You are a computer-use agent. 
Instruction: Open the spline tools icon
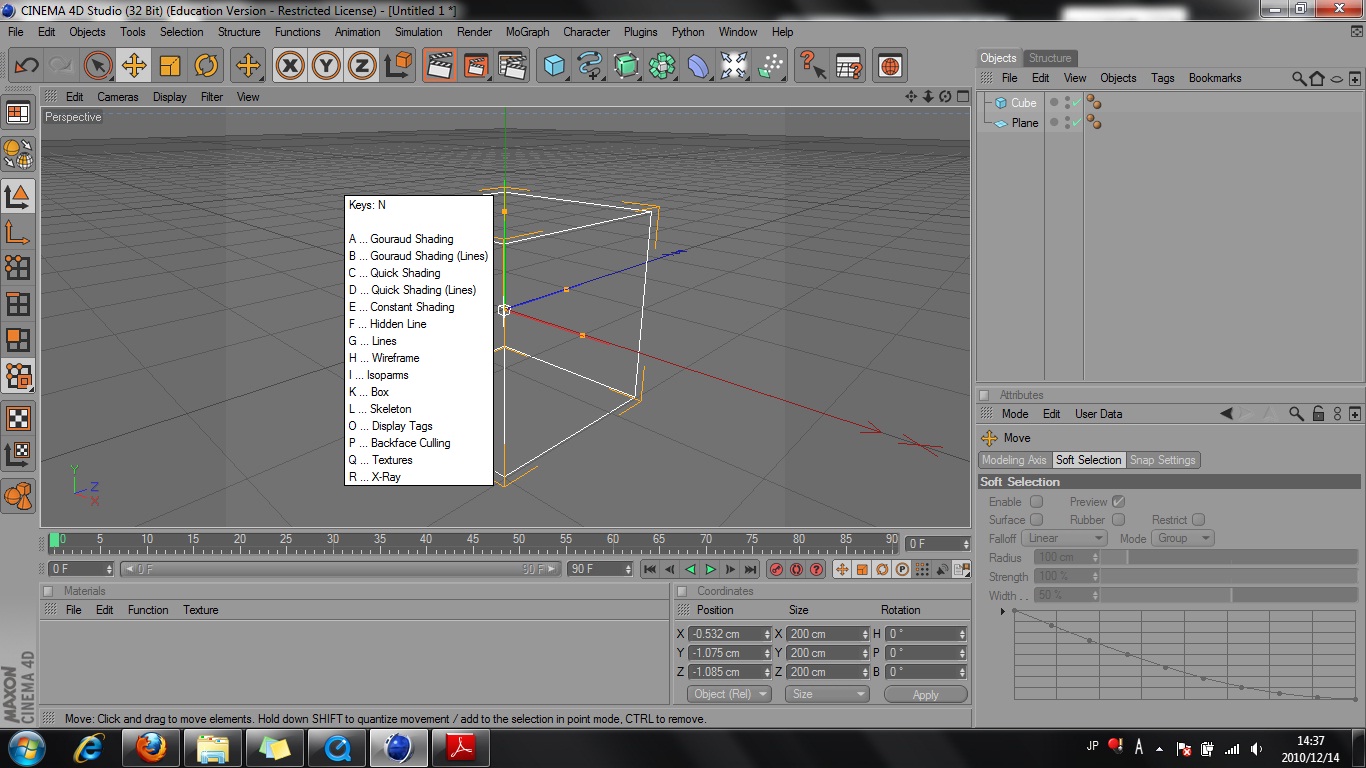coord(590,66)
